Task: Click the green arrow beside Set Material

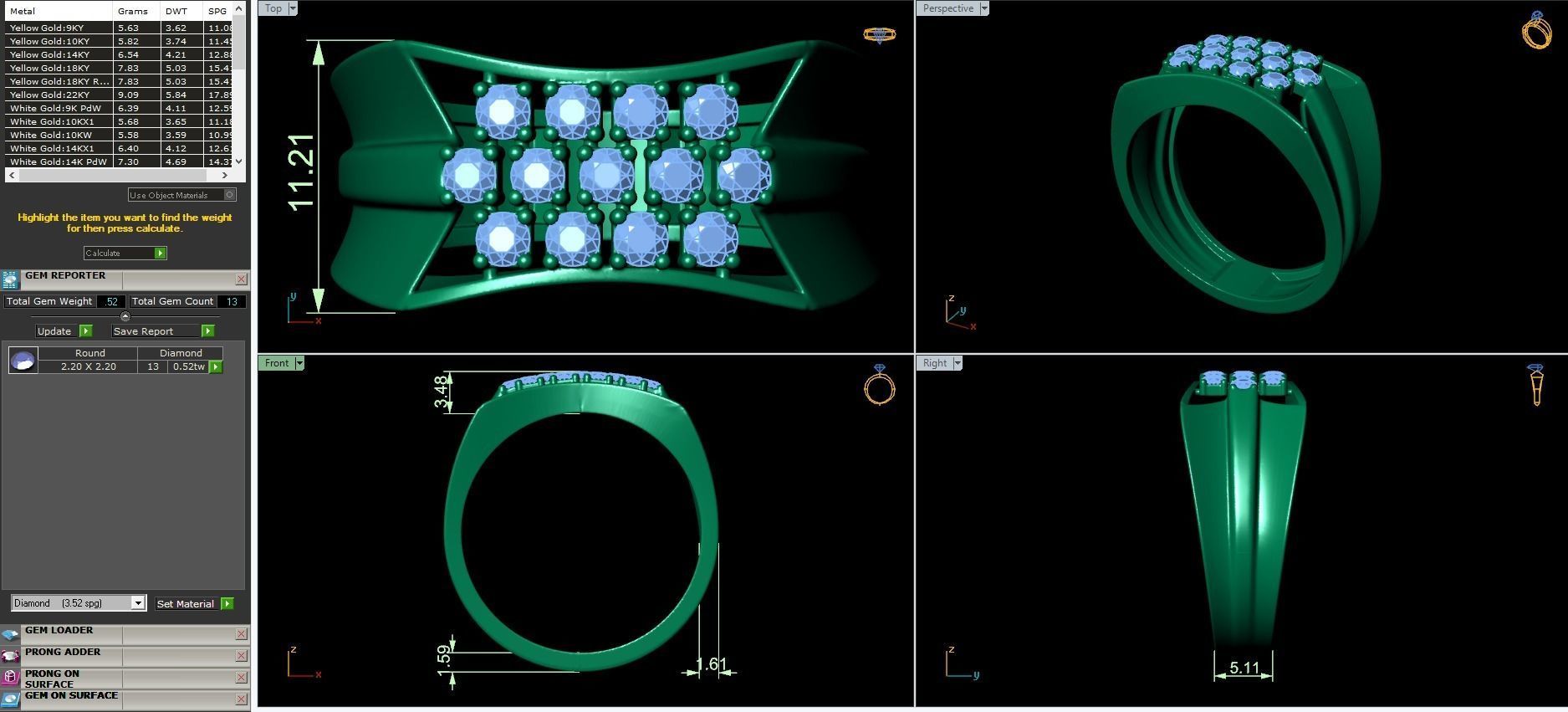Action: point(227,603)
